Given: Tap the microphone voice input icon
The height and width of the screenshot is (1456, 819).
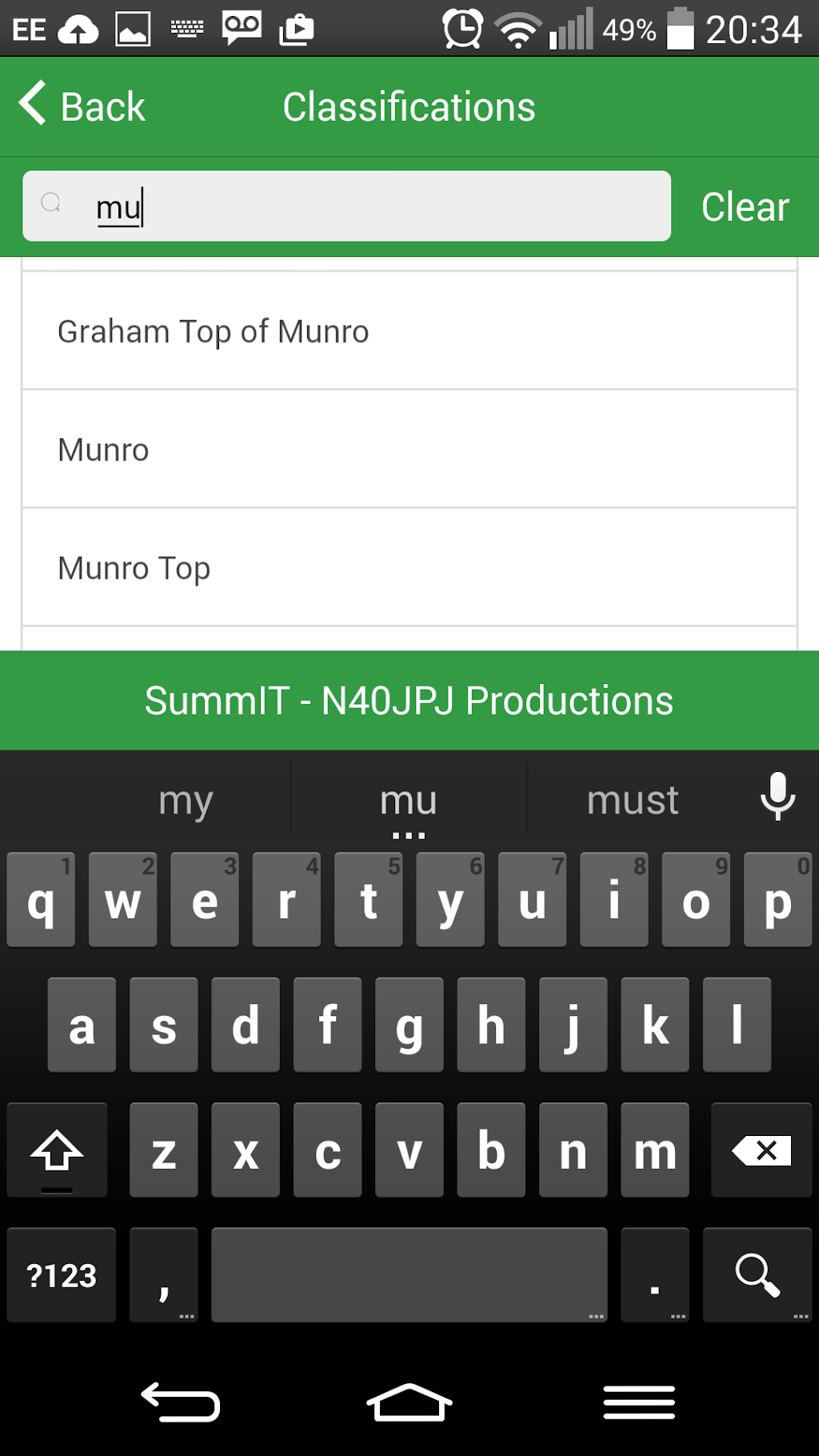Looking at the screenshot, I should pos(777,797).
